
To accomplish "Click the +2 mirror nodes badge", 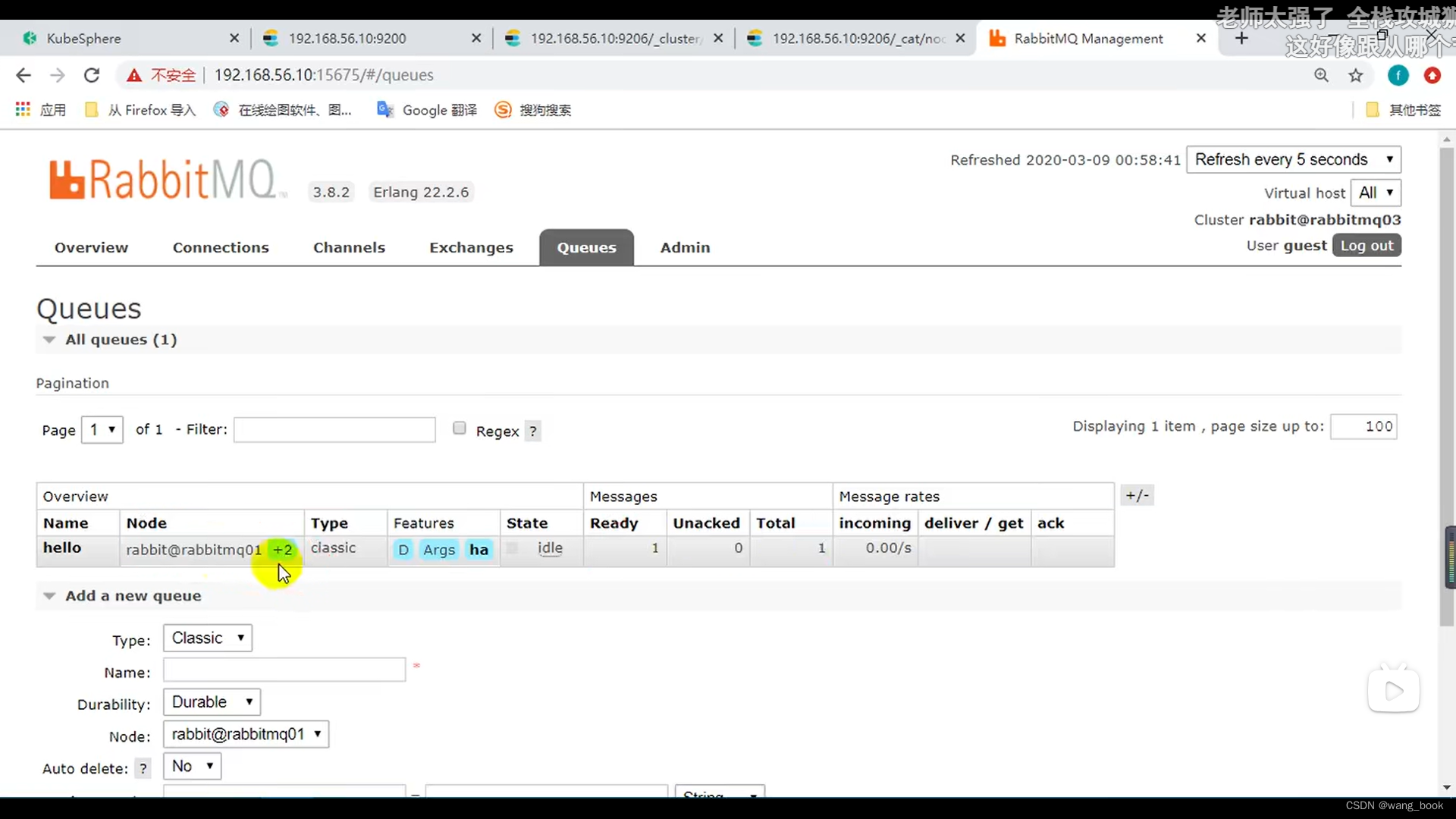I will [x=283, y=550].
